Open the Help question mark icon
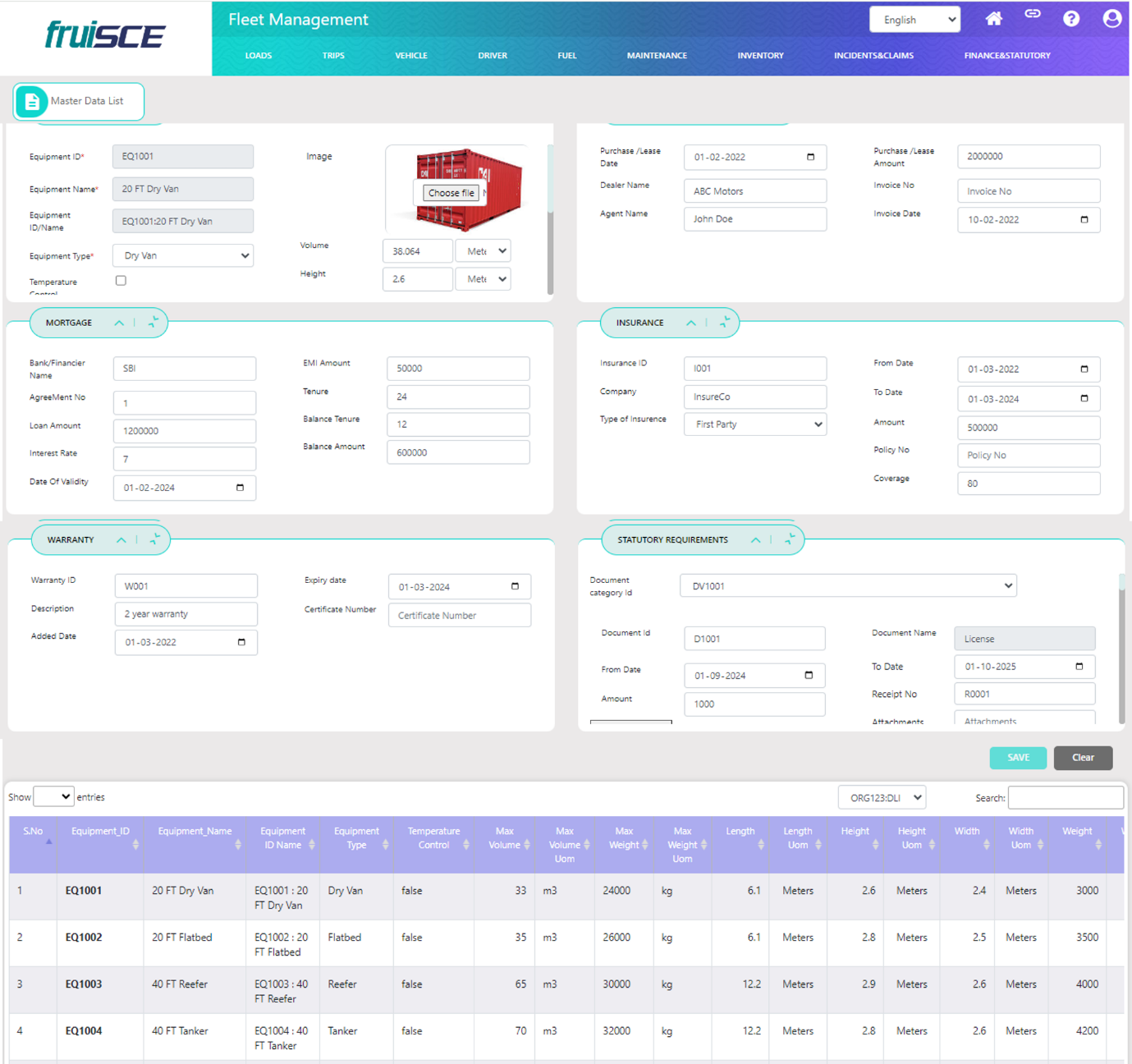The height and width of the screenshot is (1064, 1132). point(1071,19)
